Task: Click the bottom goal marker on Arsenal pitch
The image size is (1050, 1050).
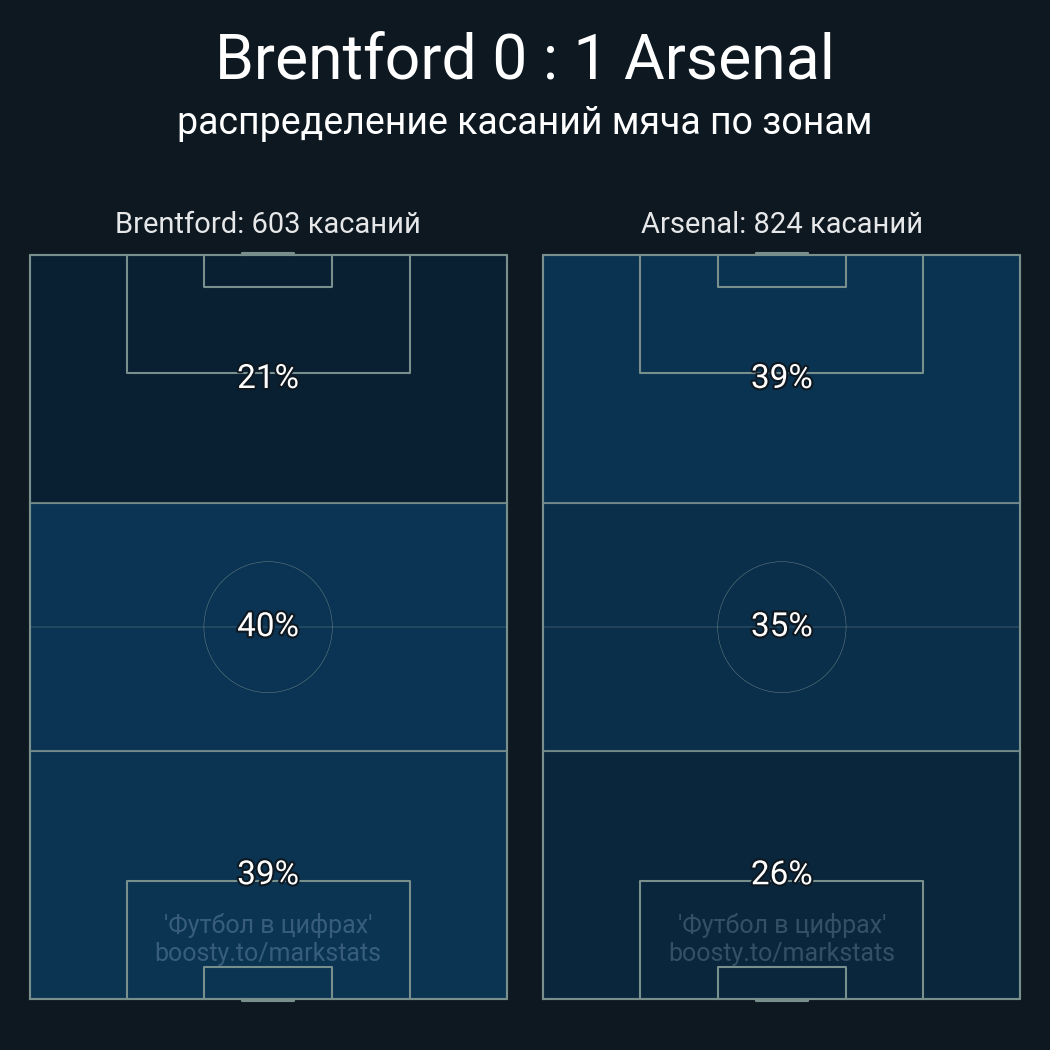Action: 781,999
